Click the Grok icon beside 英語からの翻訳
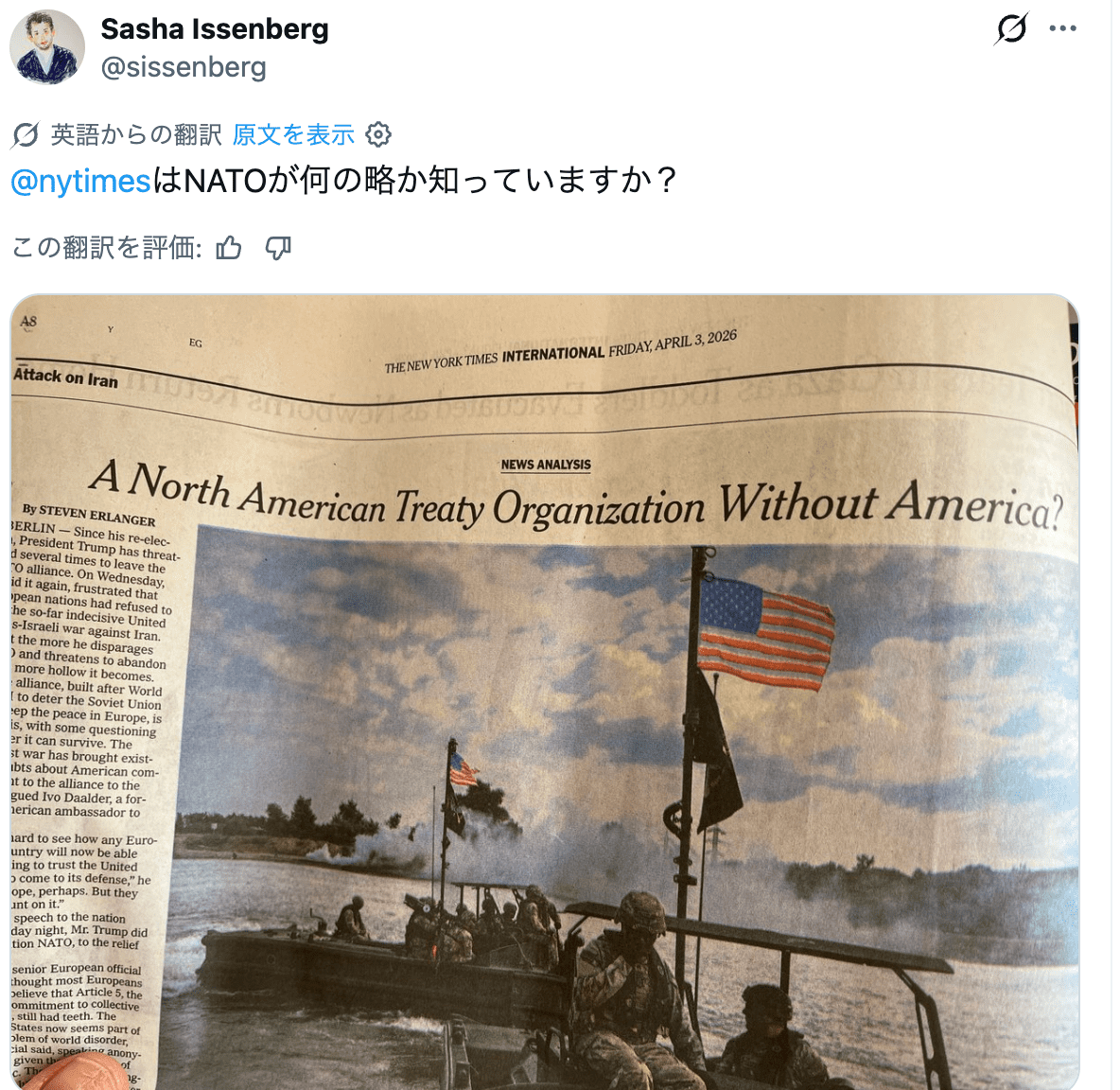This screenshot has height=1090, width=1120. click(26, 134)
